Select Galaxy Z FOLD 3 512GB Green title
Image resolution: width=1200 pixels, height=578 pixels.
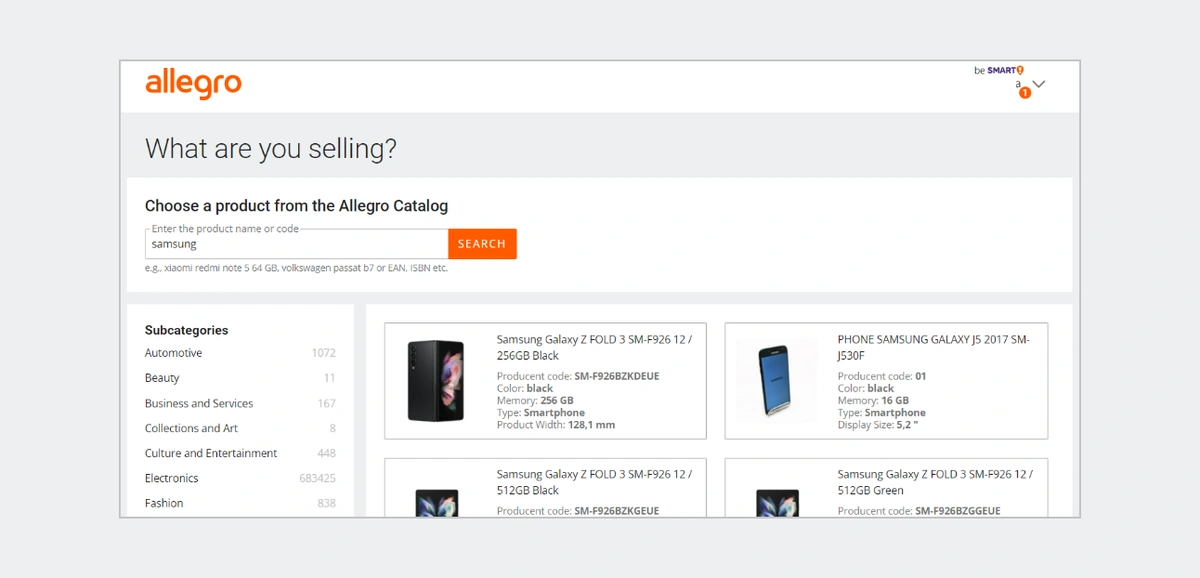coord(935,482)
